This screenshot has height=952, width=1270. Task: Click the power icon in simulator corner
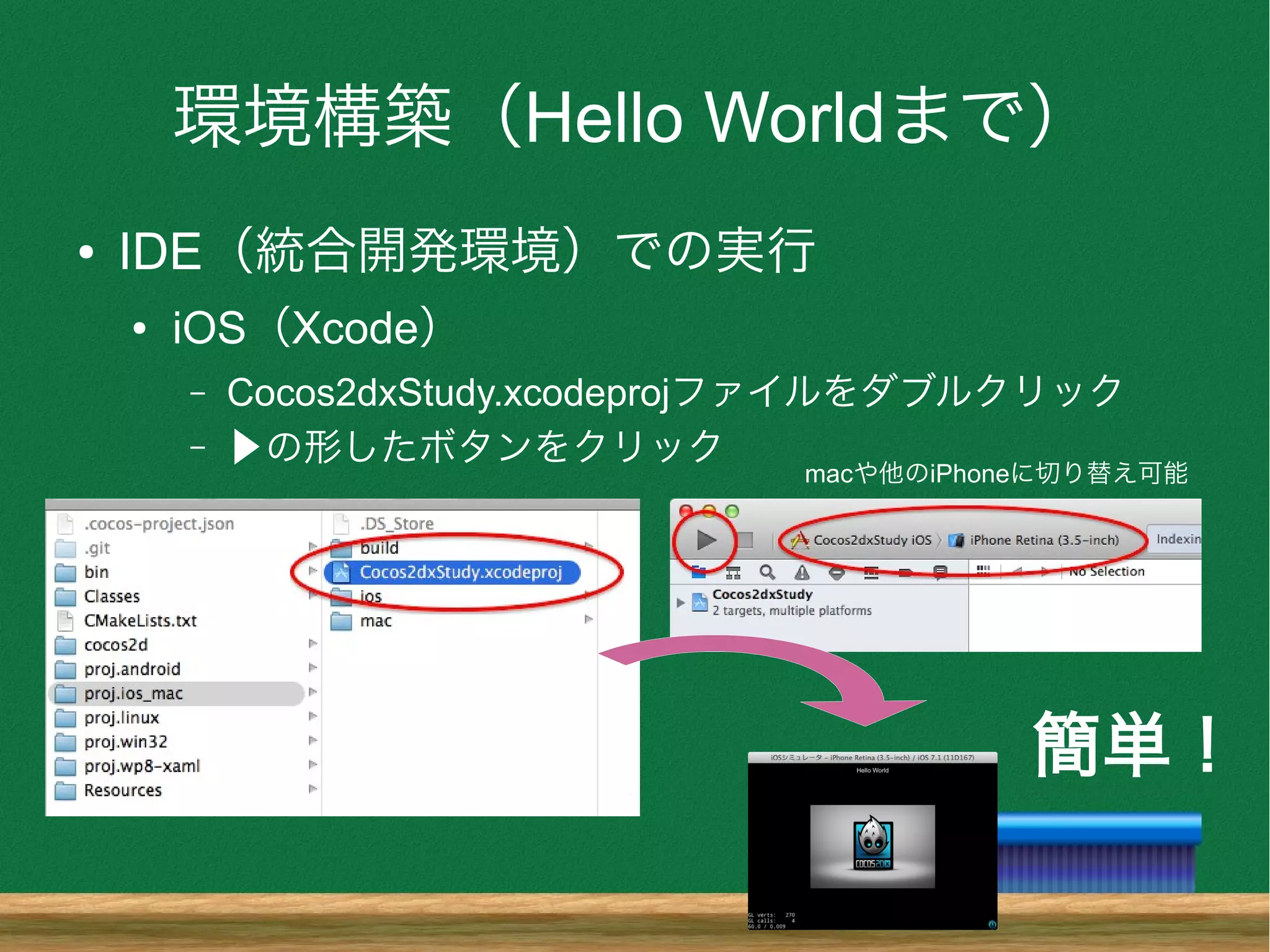coord(992,924)
